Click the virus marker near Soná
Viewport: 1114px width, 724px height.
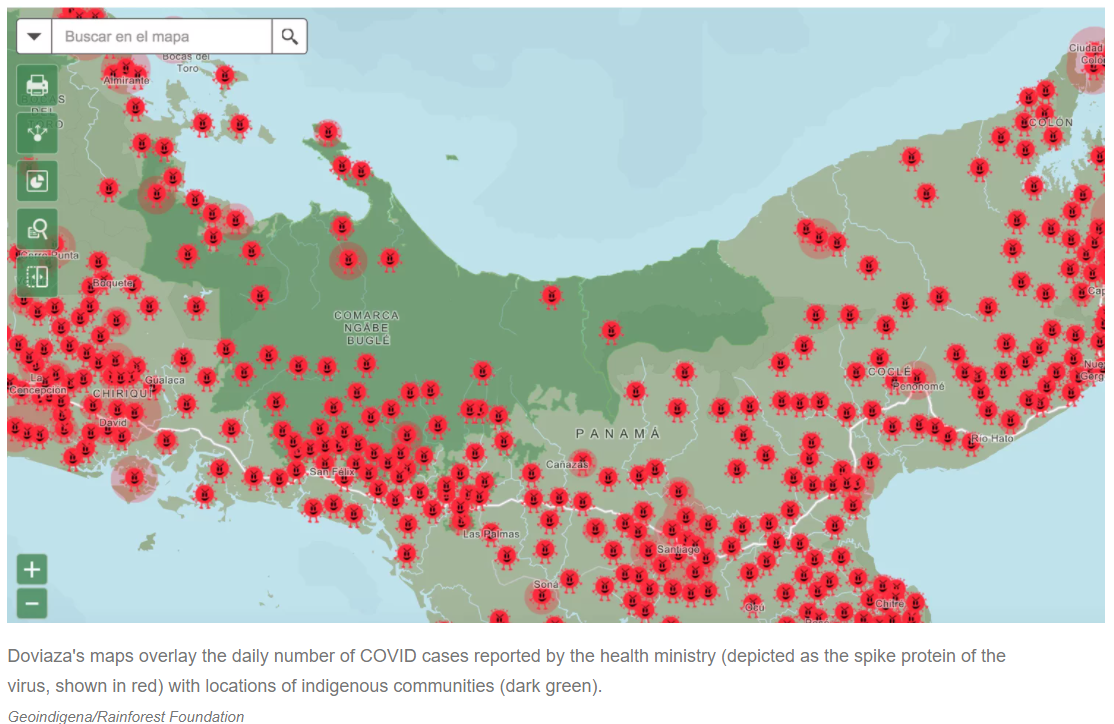(541, 598)
